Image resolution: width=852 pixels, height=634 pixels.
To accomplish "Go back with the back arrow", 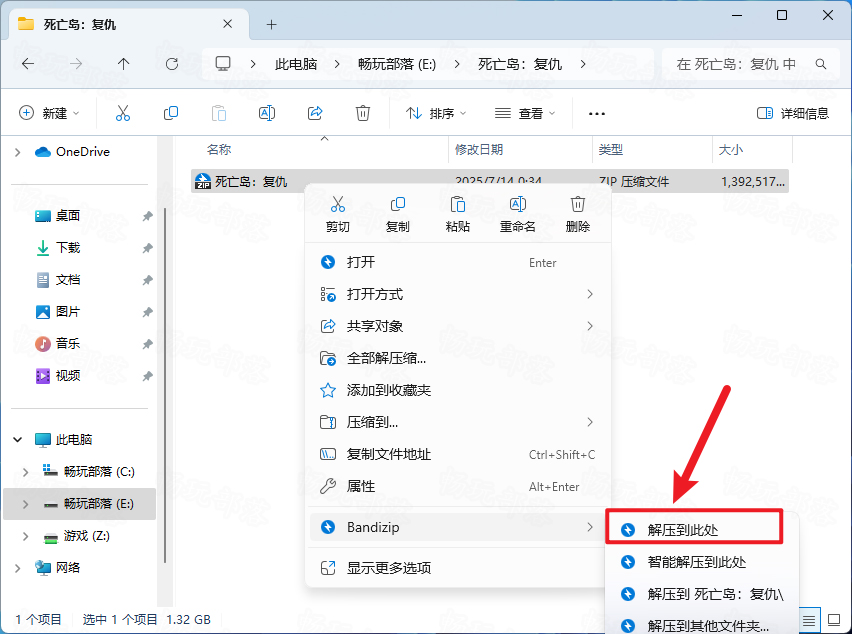I will (x=28, y=64).
